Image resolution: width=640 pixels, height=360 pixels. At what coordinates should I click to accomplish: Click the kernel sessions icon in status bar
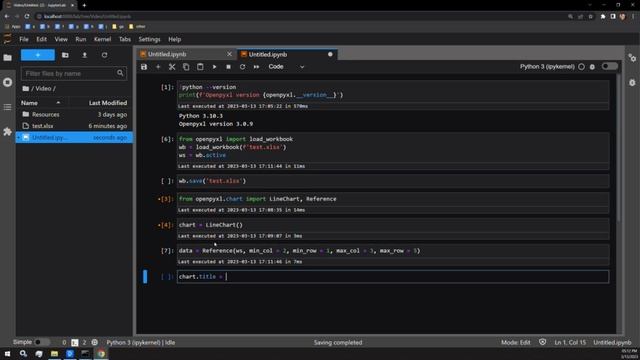(95, 342)
